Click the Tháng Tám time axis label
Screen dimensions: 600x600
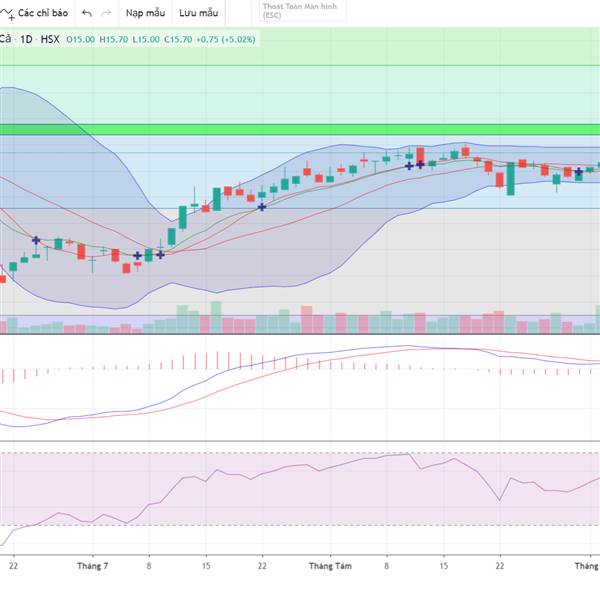[330, 566]
